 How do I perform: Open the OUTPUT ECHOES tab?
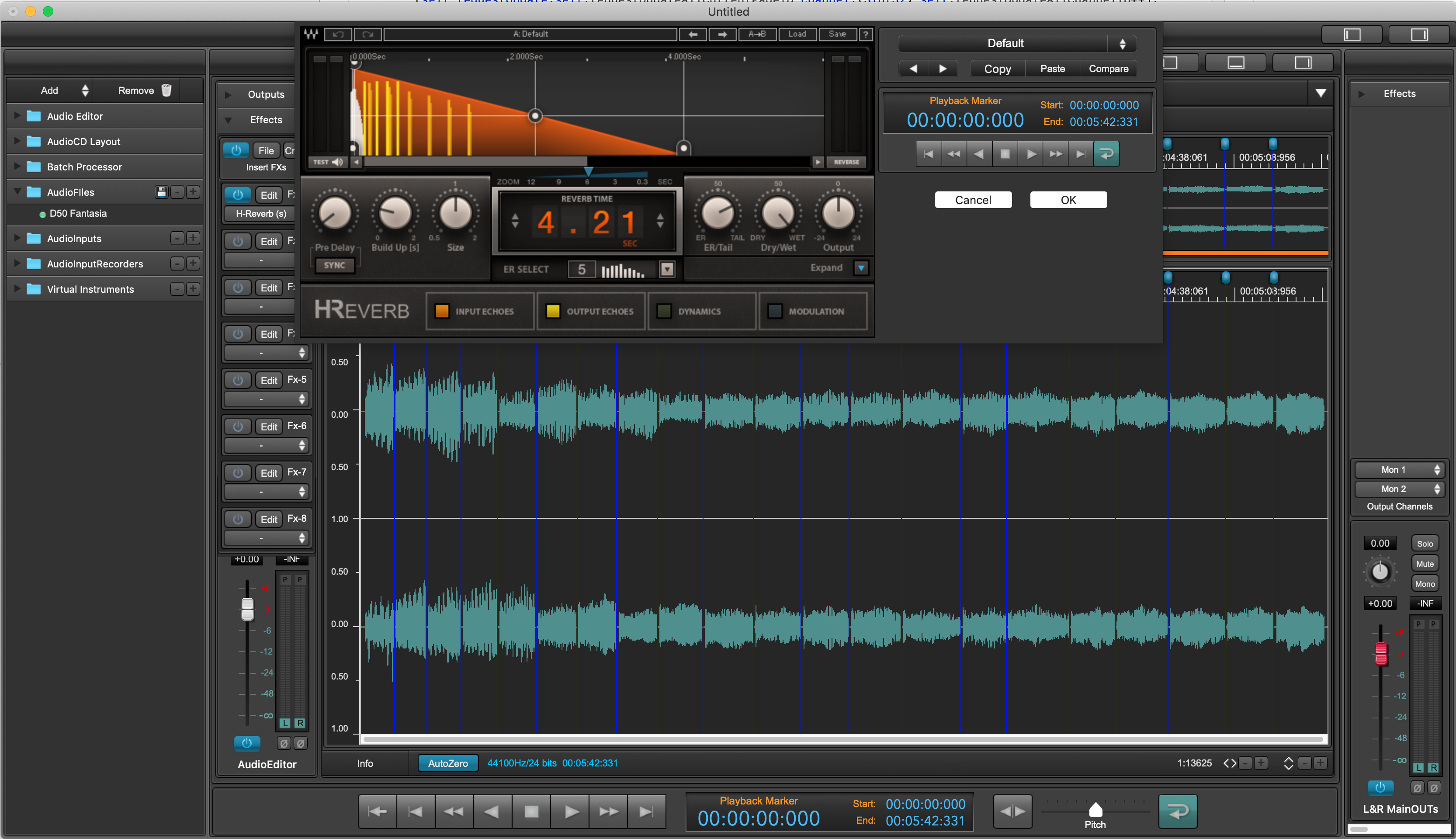pyautogui.click(x=591, y=311)
